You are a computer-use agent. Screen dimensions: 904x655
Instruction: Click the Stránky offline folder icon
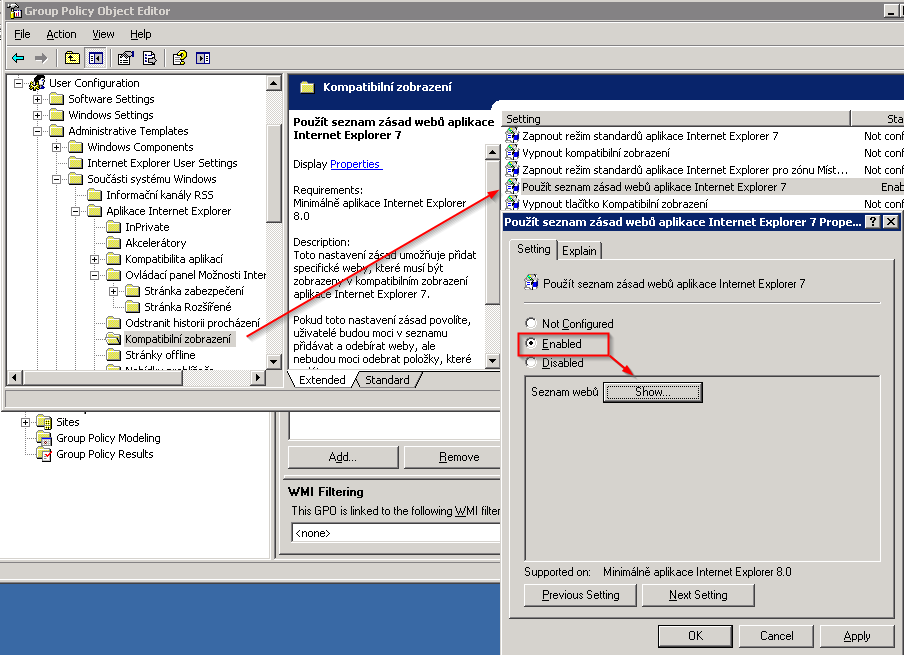pyautogui.click(x=114, y=355)
